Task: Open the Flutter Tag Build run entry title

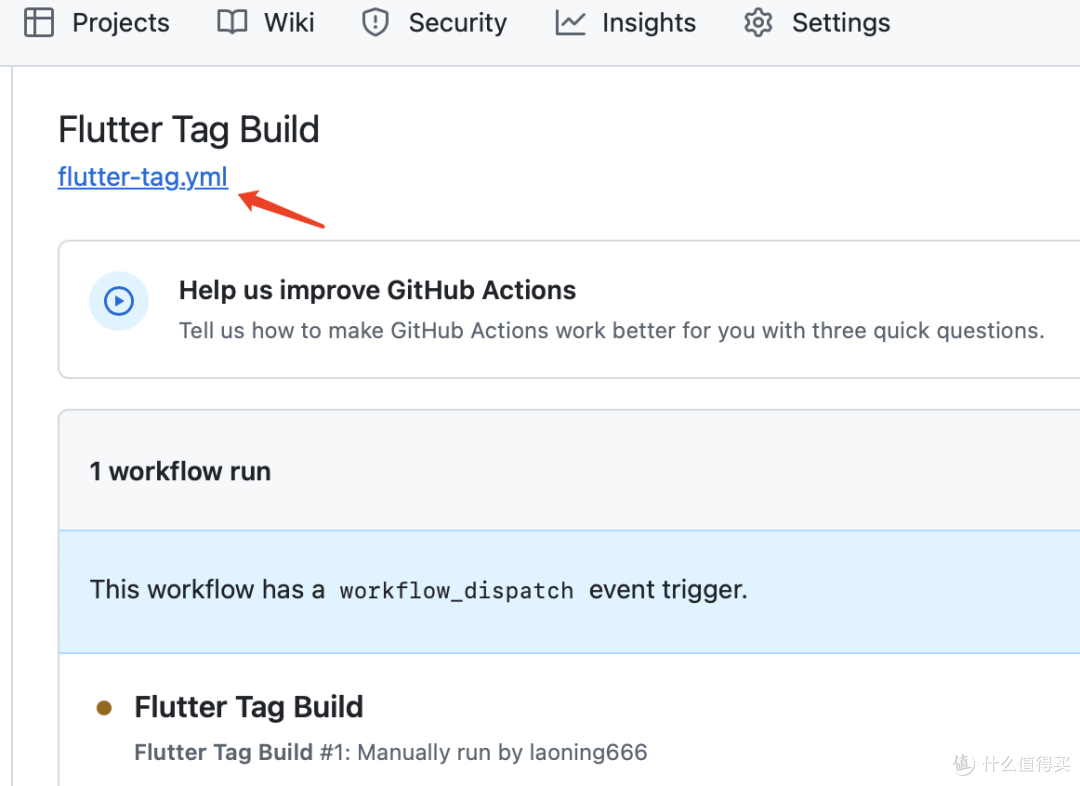Action: tap(249, 707)
